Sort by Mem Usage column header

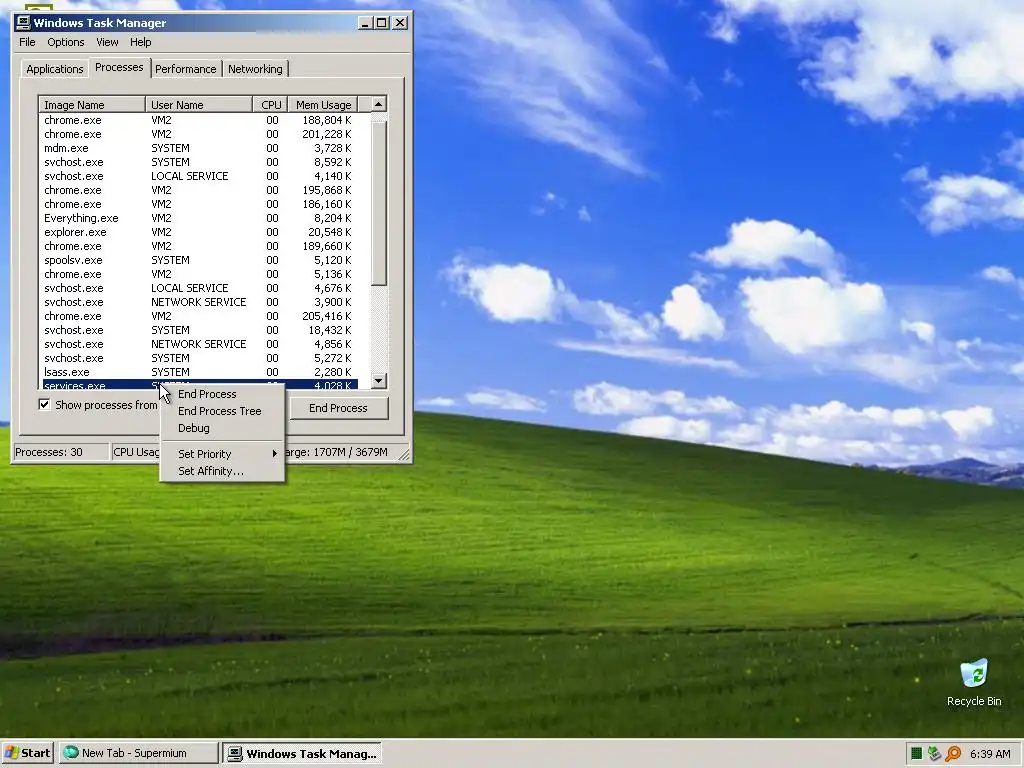pyautogui.click(x=323, y=104)
